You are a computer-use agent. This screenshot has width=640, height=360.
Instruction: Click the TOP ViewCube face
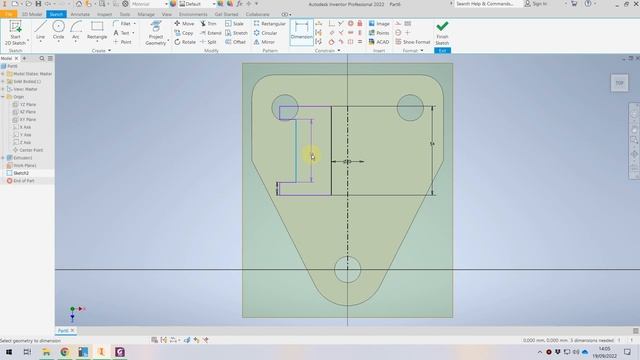[619, 83]
